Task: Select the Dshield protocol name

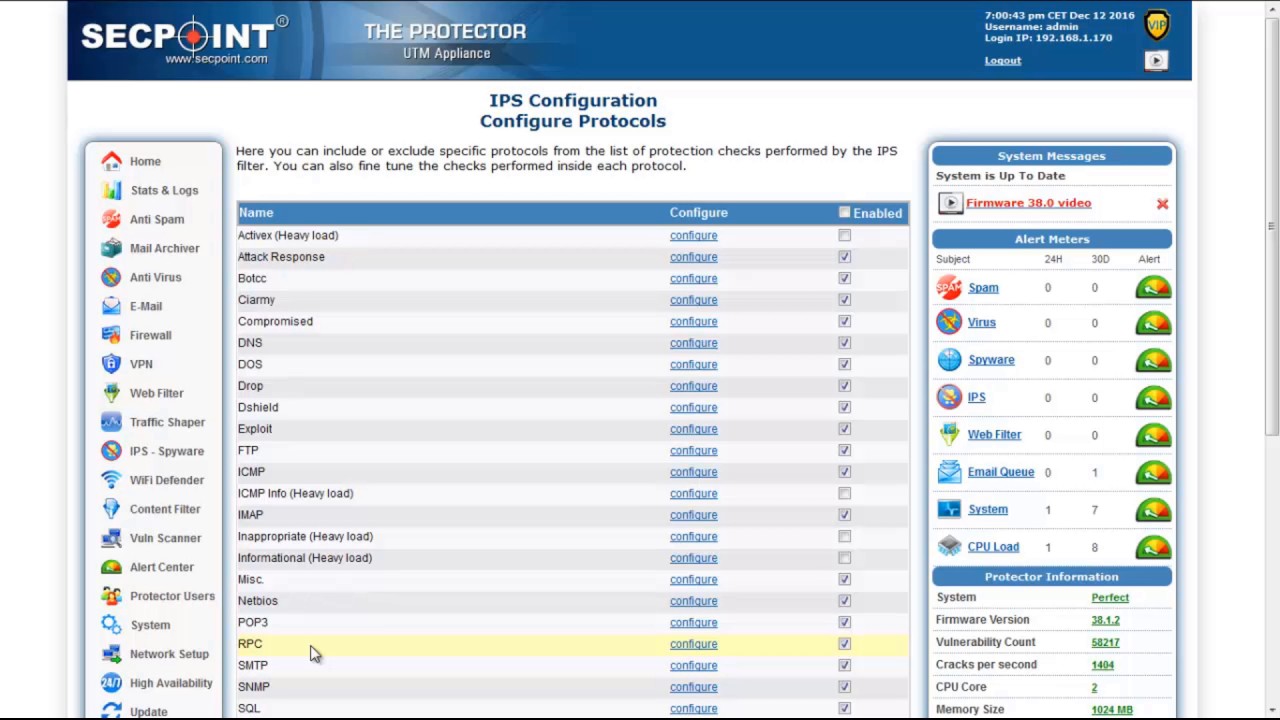Action: tap(258, 407)
